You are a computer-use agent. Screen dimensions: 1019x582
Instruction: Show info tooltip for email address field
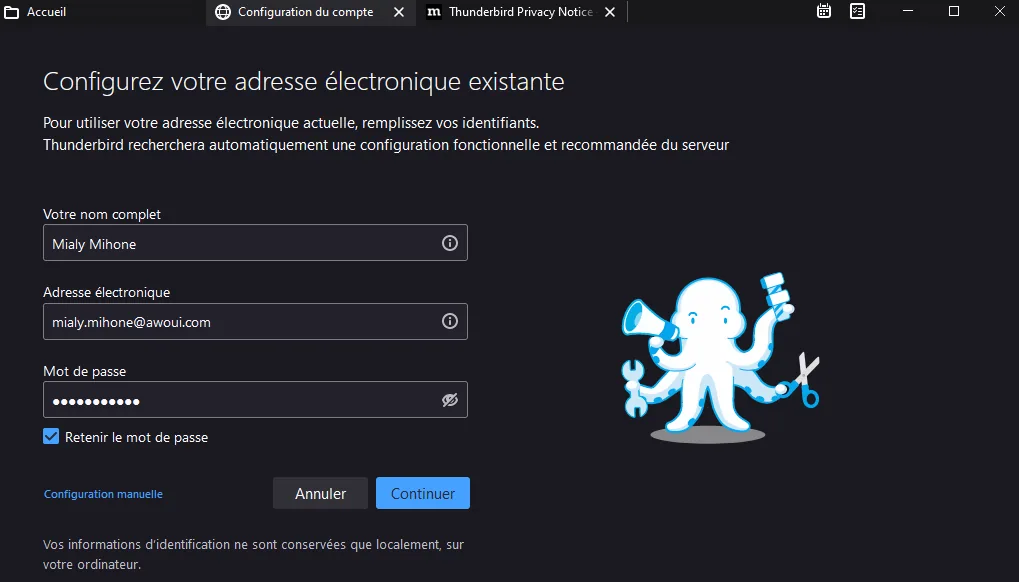pyautogui.click(x=450, y=321)
